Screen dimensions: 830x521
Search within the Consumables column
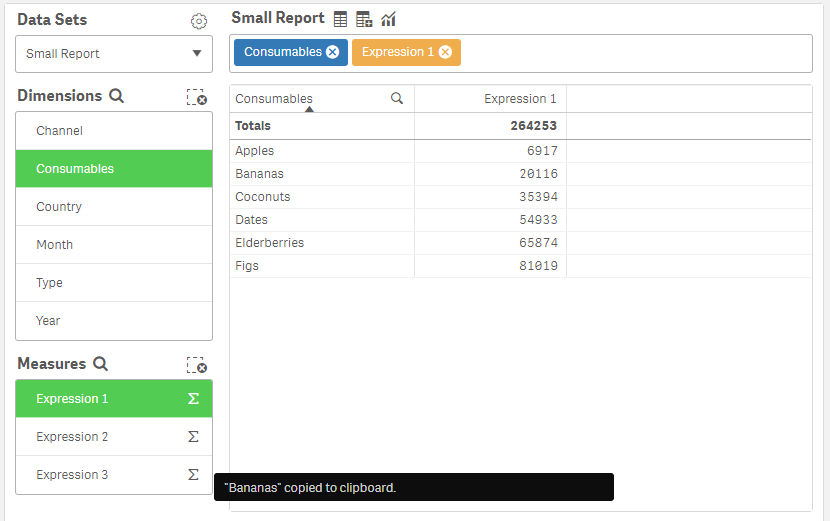(396, 98)
